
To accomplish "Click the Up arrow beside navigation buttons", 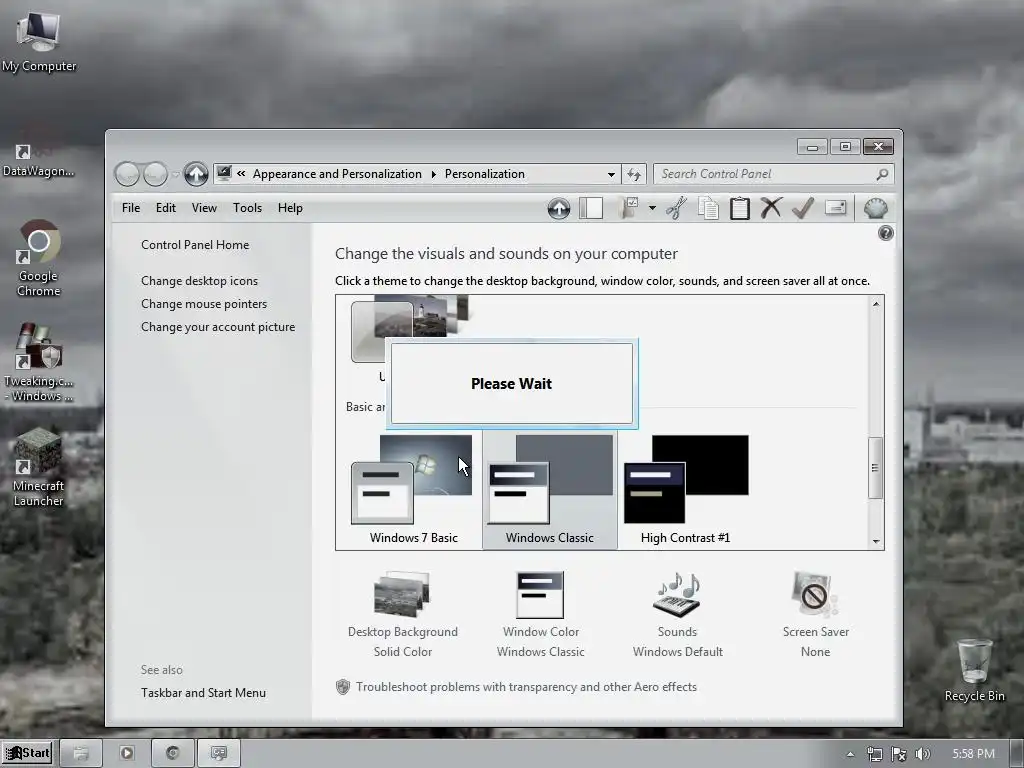I will (x=195, y=174).
